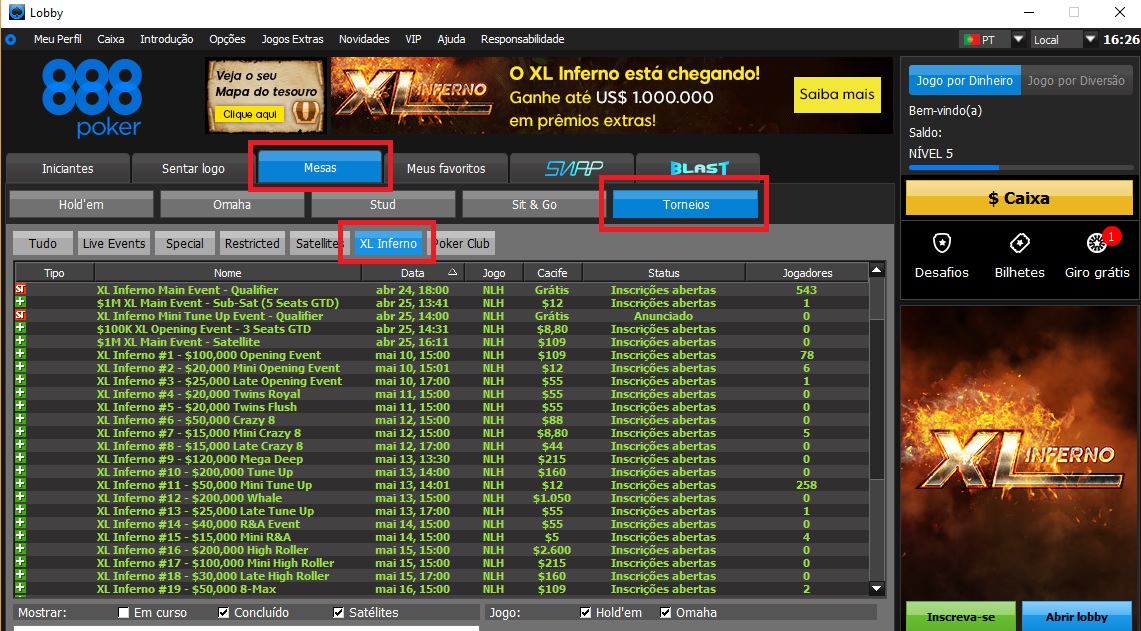Click the plus icon of XL Inferno #2 Mini Opening Event
The width and height of the screenshot is (1141, 631).
click(x=20, y=368)
